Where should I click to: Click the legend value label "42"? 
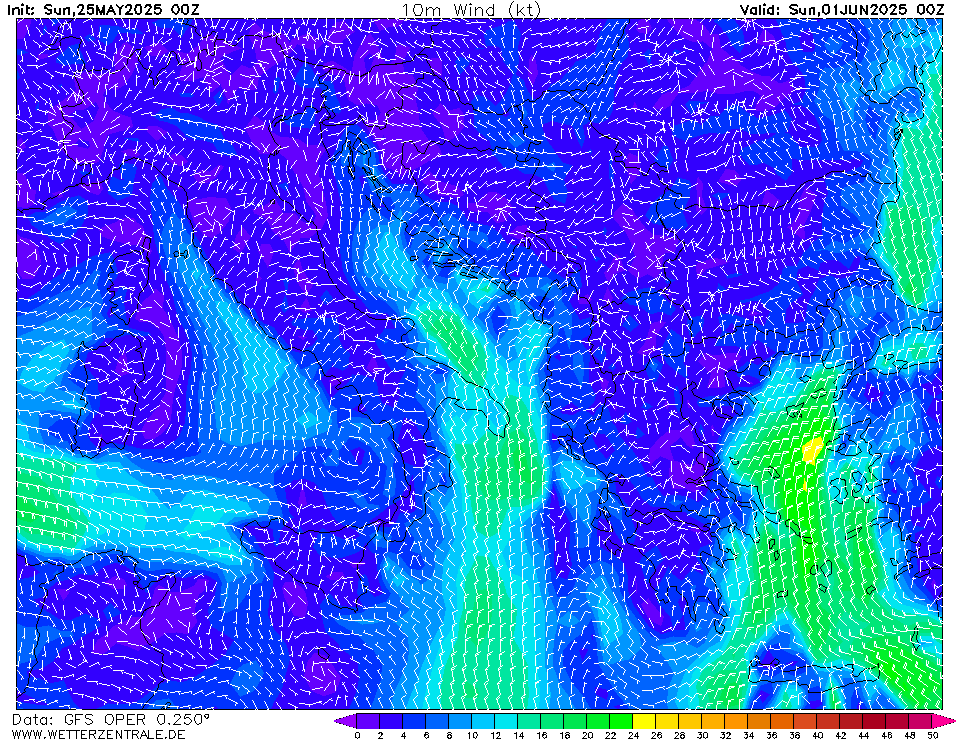tap(840, 735)
